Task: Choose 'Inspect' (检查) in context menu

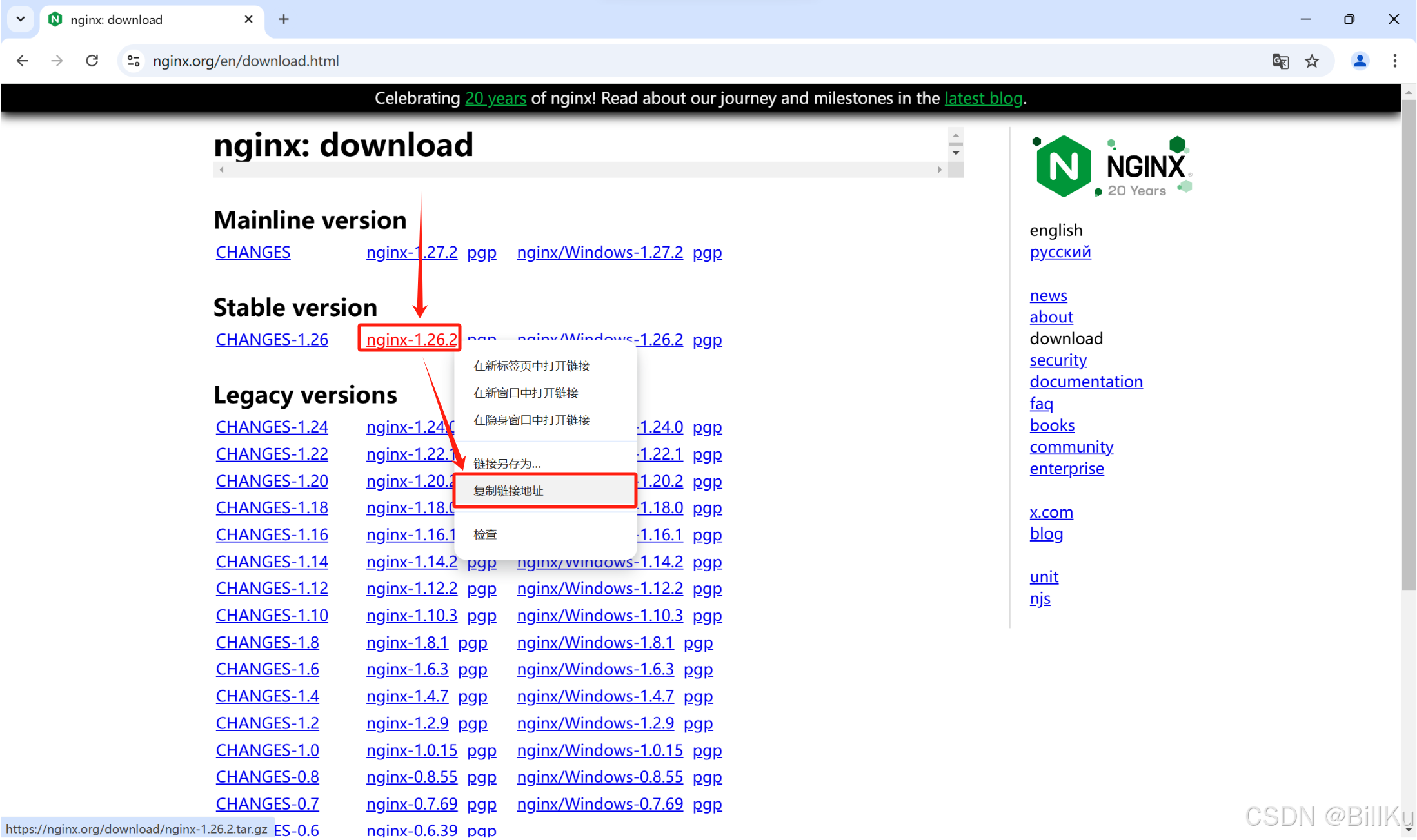Action: (545, 534)
